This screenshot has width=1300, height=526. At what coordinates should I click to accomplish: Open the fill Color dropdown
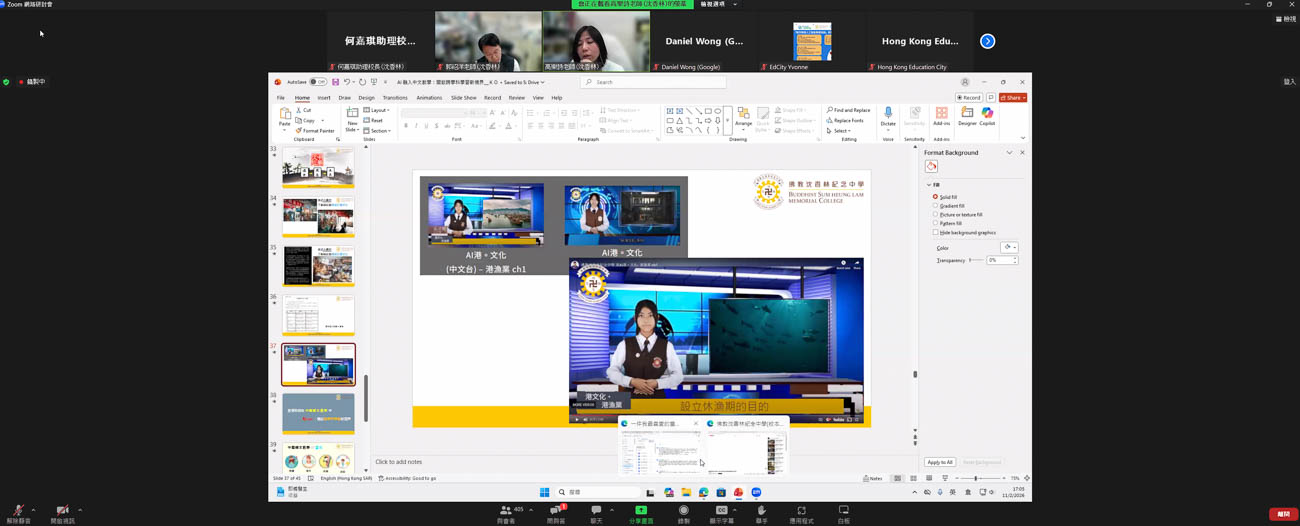1009,247
